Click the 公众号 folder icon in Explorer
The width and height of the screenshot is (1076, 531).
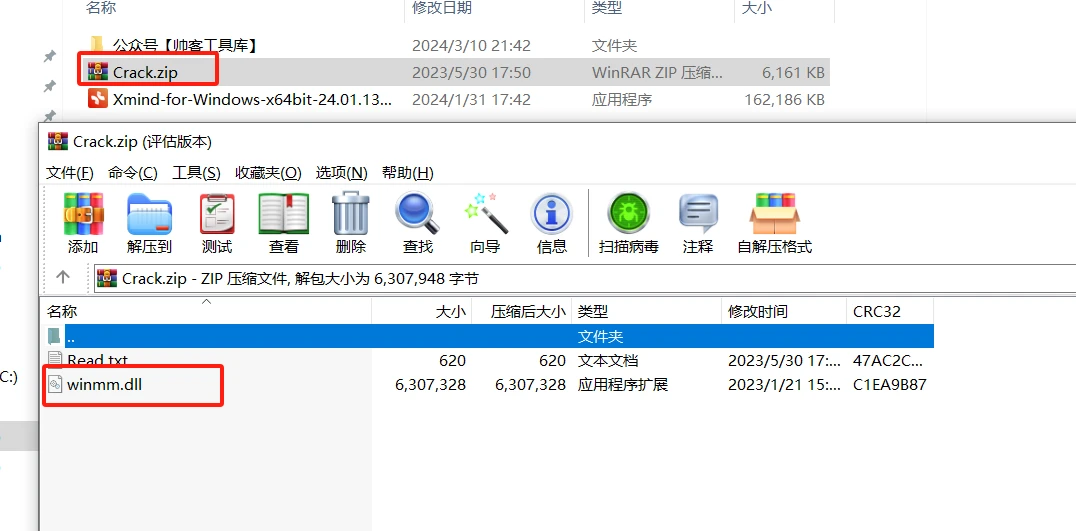click(97, 45)
